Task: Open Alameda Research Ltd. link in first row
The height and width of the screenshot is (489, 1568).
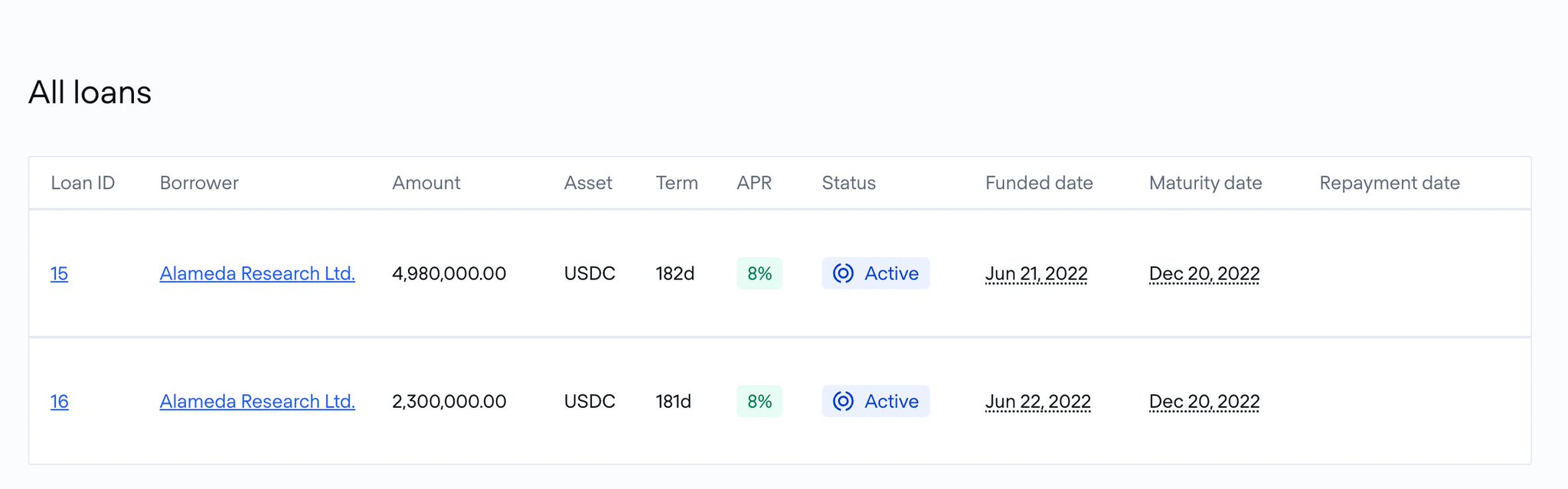Action: [x=257, y=274]
